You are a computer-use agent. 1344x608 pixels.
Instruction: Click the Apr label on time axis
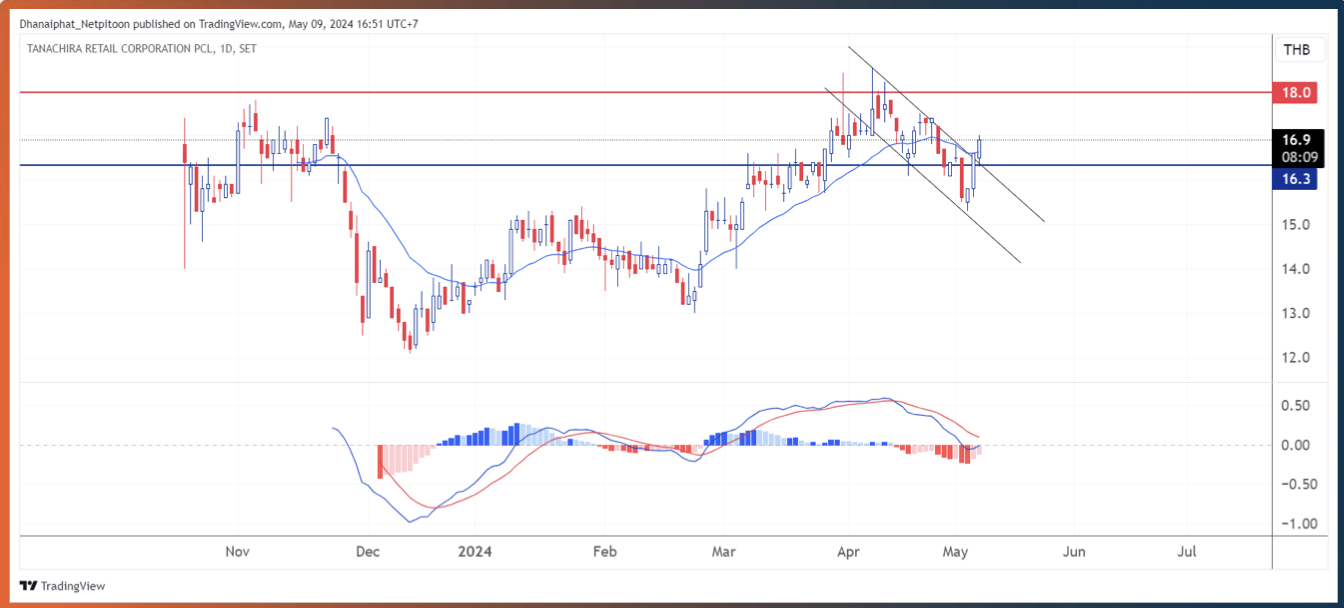(x=849, y=551)
